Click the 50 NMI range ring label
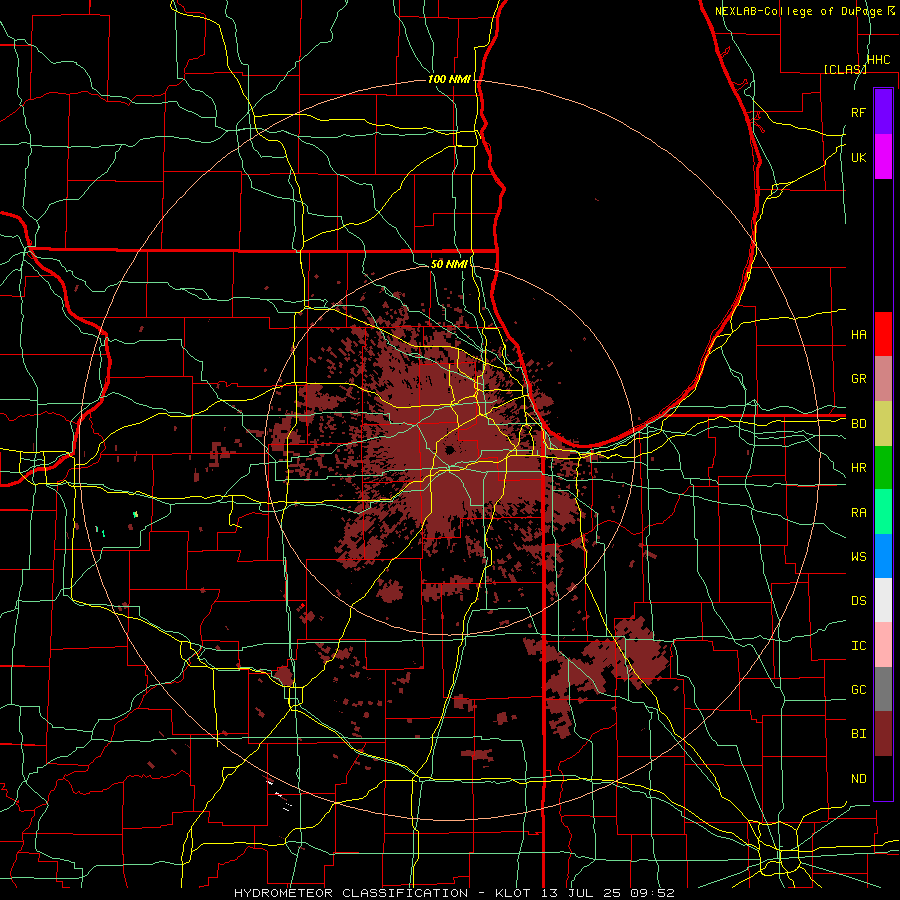900x900 pixels. 449,264
